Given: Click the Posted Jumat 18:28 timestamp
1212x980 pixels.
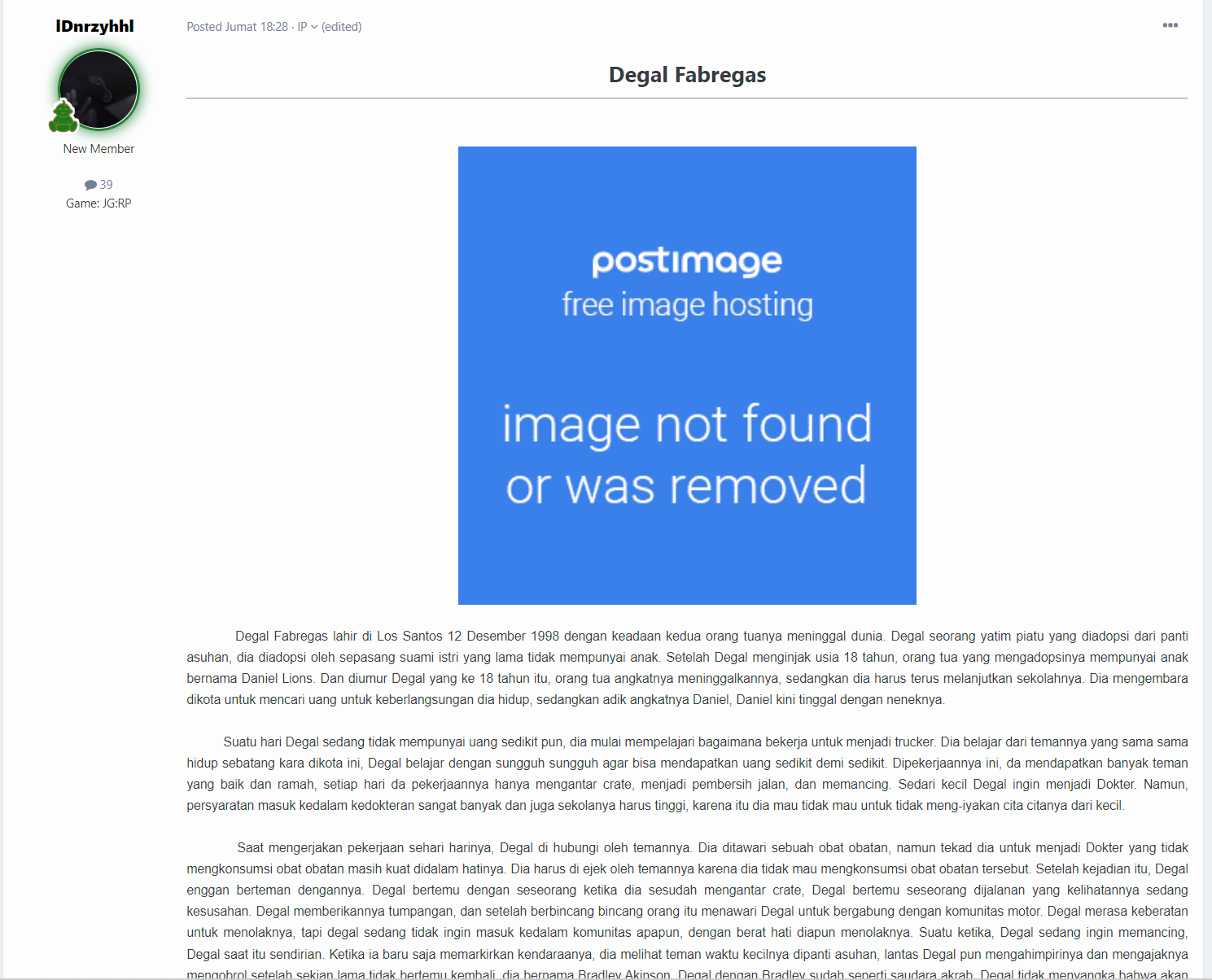Looking at the screenshot, I should pyautogui.click(x=237, y=27).
